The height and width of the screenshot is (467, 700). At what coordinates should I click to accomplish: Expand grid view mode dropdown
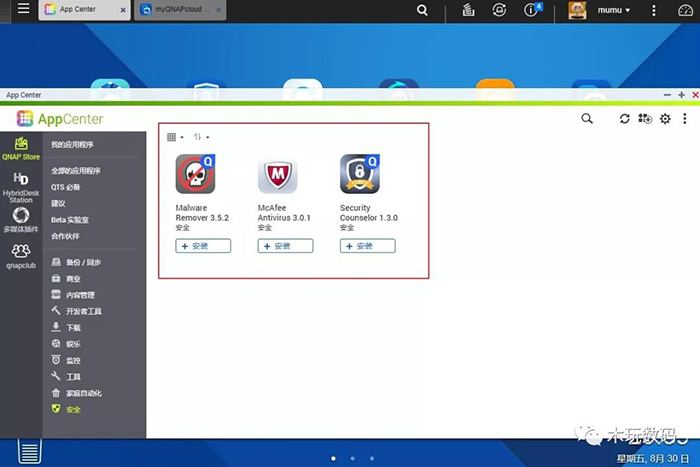pos(175,137)
